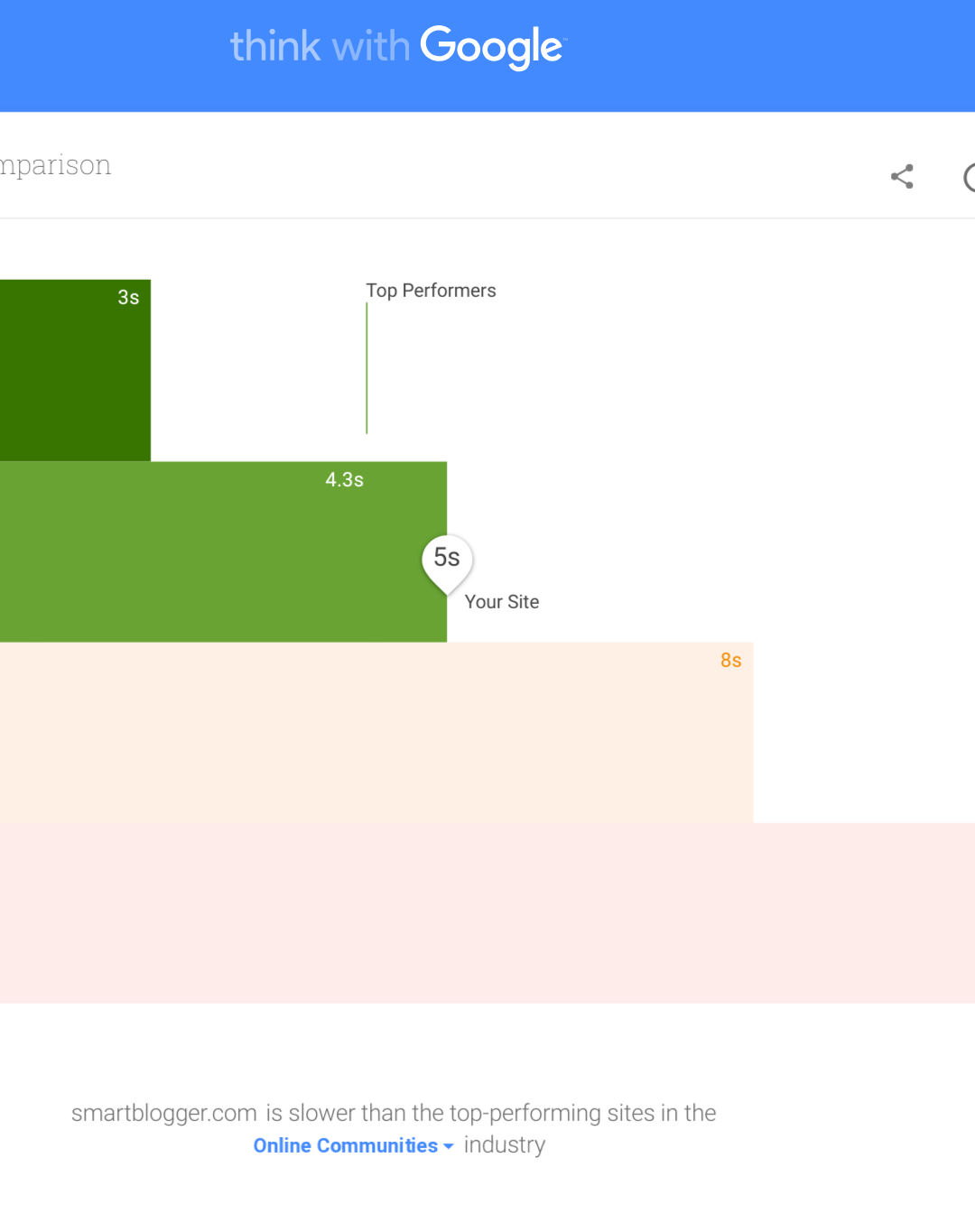
Task: Click the word industry below the summary
Action: [505, 1145]
